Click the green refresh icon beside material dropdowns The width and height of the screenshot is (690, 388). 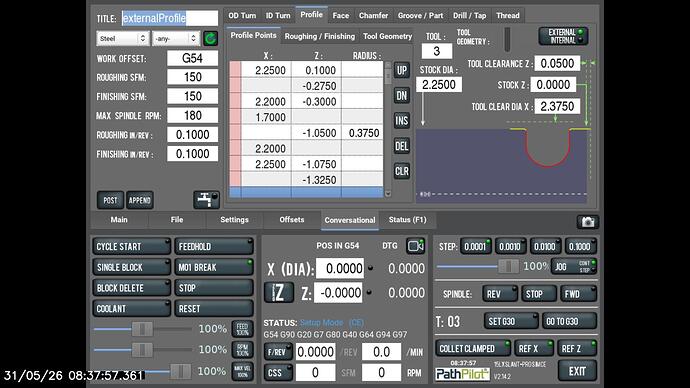(x=210, y=39)
